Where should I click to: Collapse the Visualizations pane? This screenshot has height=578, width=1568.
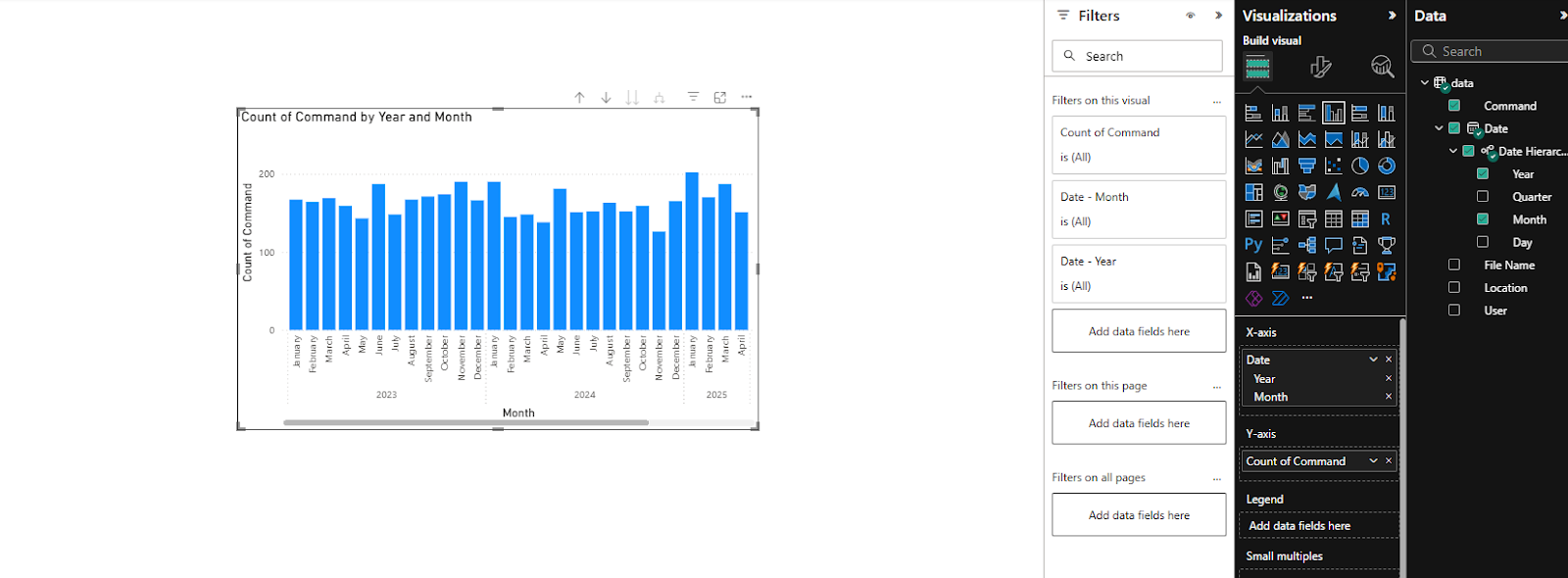(x=1392, y=16)
